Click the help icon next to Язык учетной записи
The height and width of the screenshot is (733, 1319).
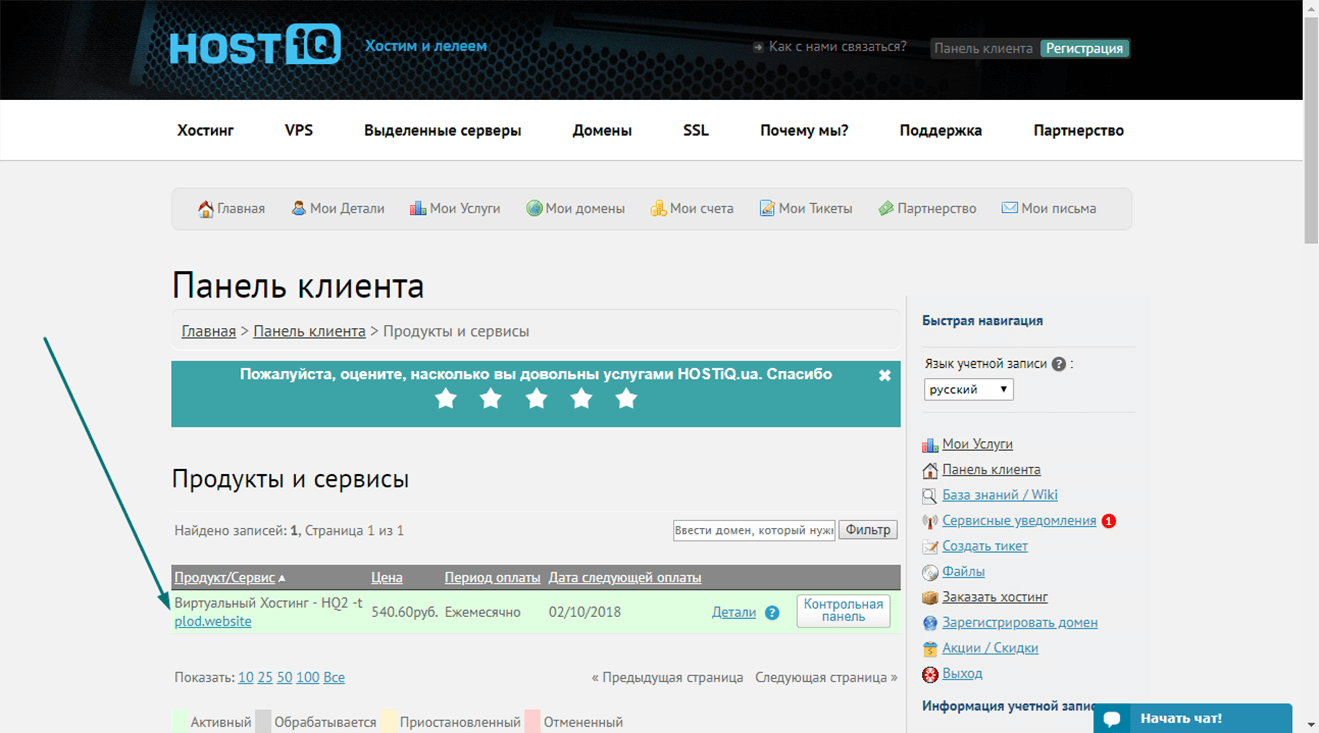tap(1059, 364)
